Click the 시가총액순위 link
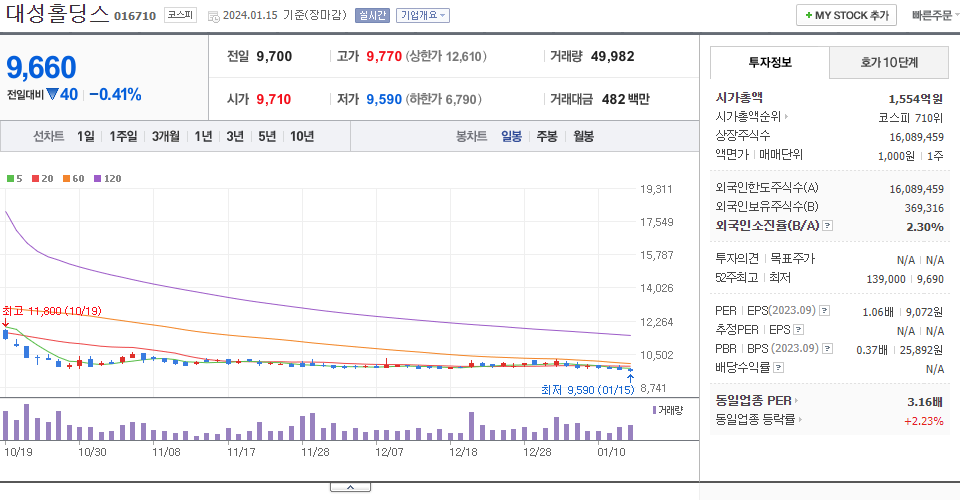Screen dimensions: 960x500 tap(748, 116)
